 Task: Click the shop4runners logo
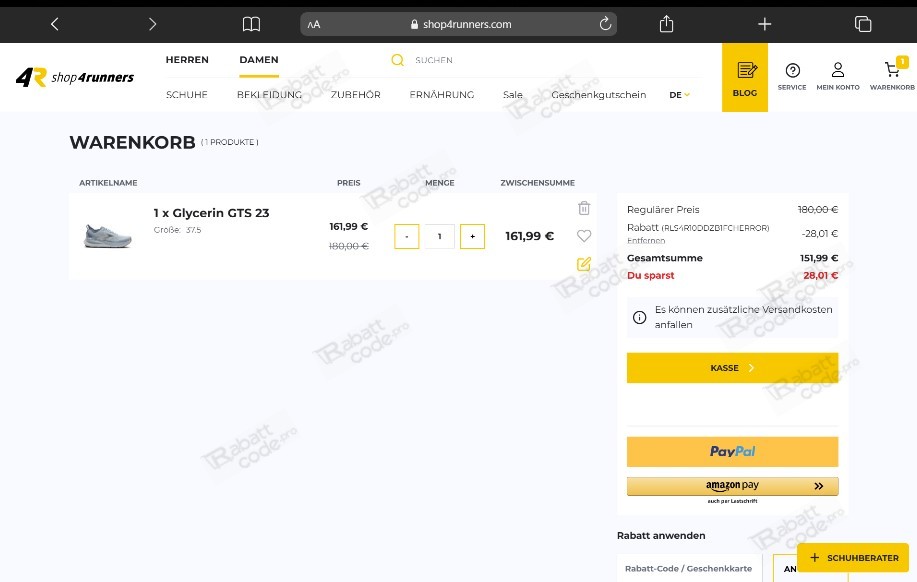75,77
